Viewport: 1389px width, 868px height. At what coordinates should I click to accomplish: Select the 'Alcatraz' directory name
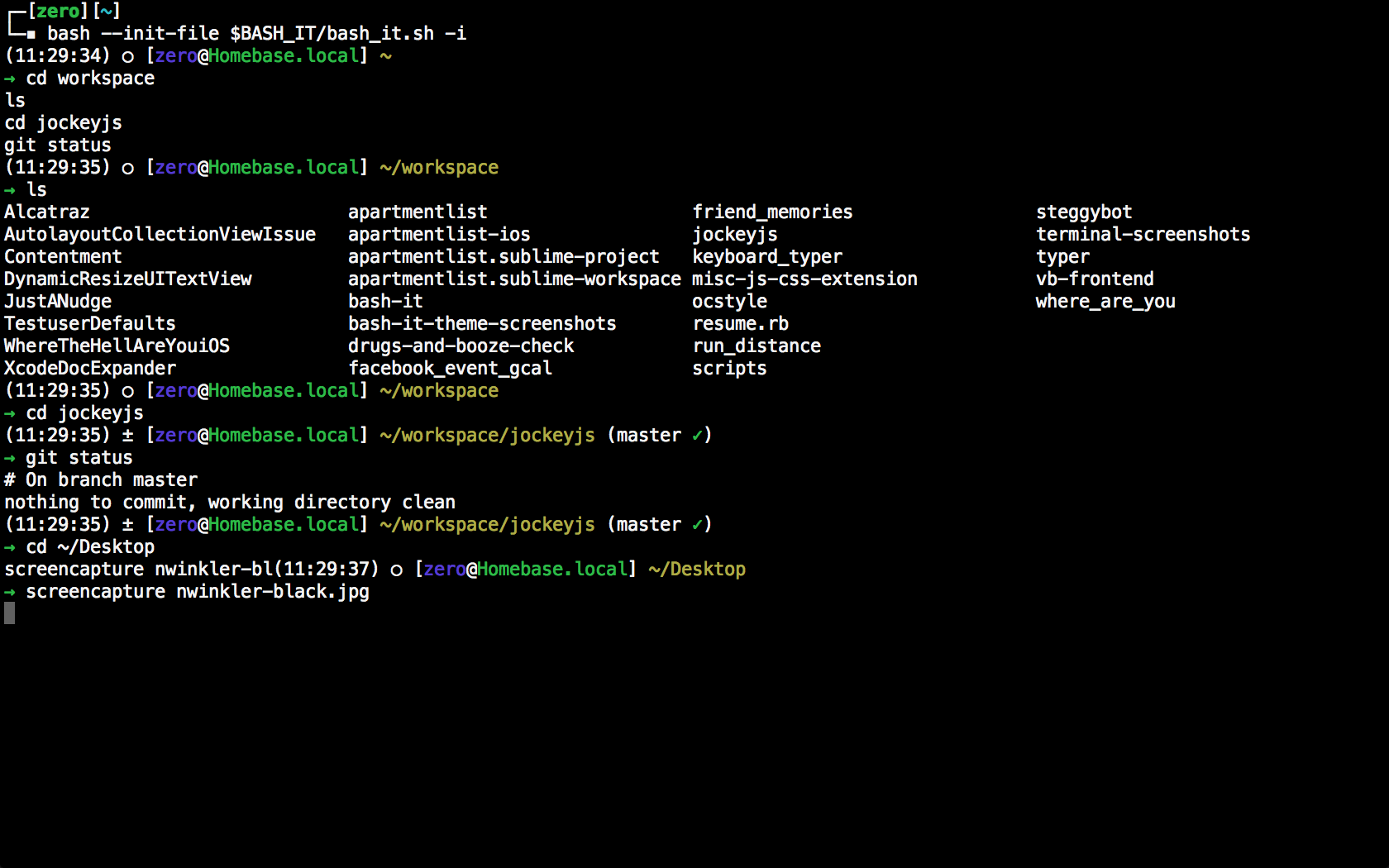[47, 212]
